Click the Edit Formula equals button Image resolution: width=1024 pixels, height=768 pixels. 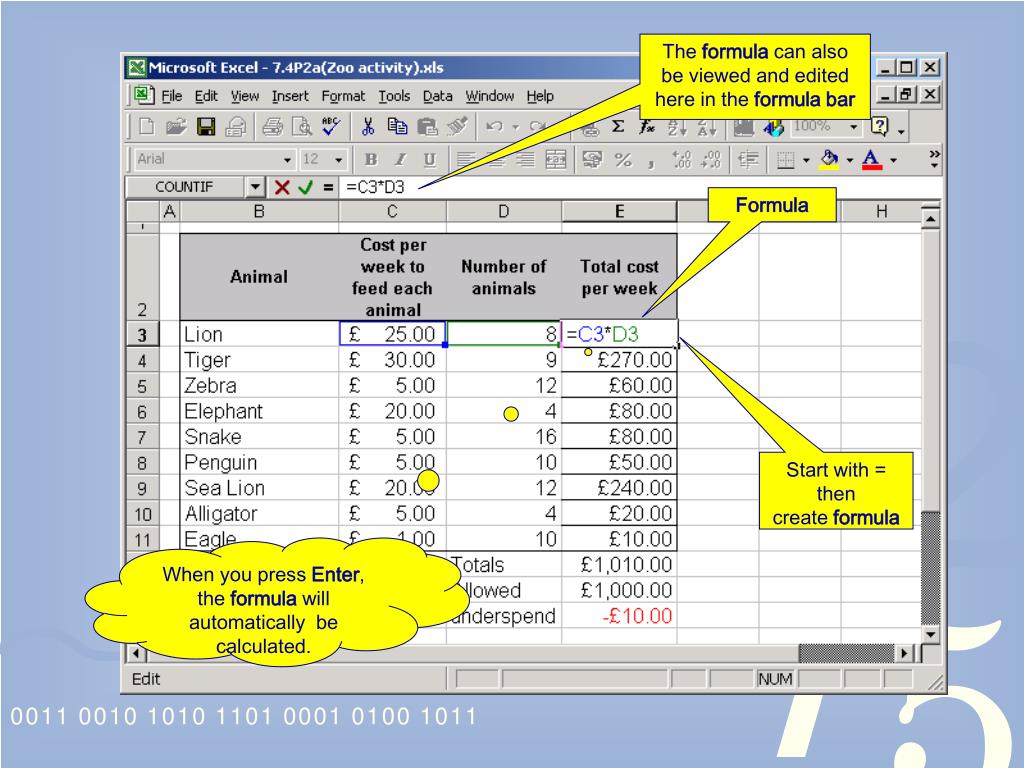[x=328, y=187]
